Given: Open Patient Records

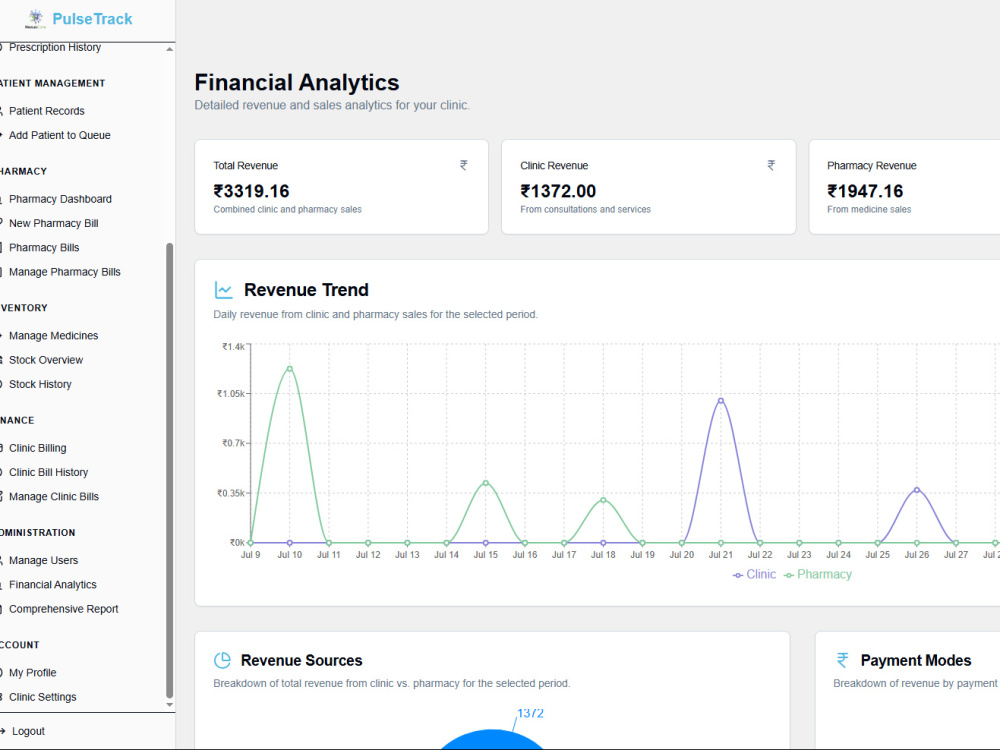Looking at the screenshot, I should tap(47, 111).
